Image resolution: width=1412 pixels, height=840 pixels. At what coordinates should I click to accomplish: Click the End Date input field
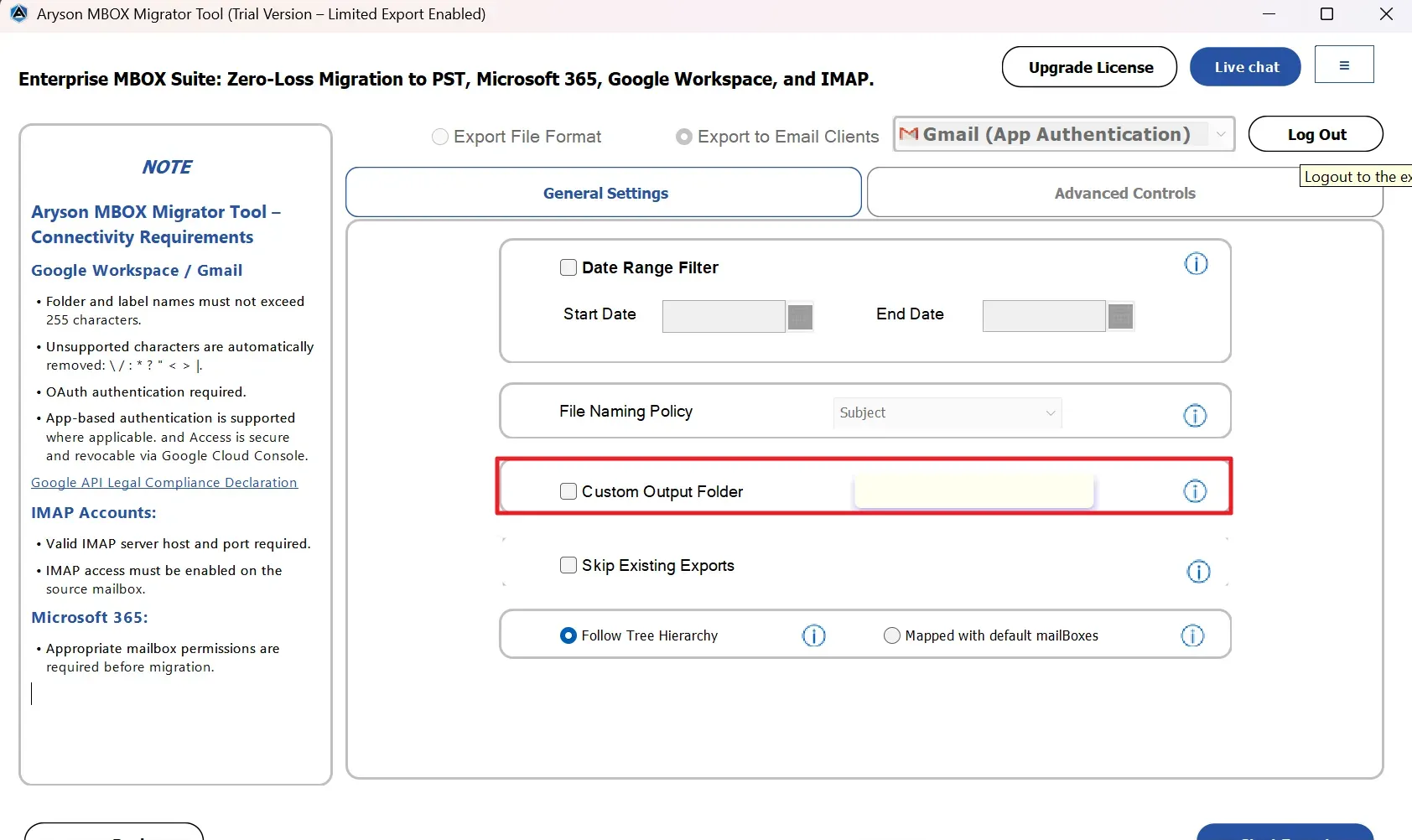[x=1044, y=316]
